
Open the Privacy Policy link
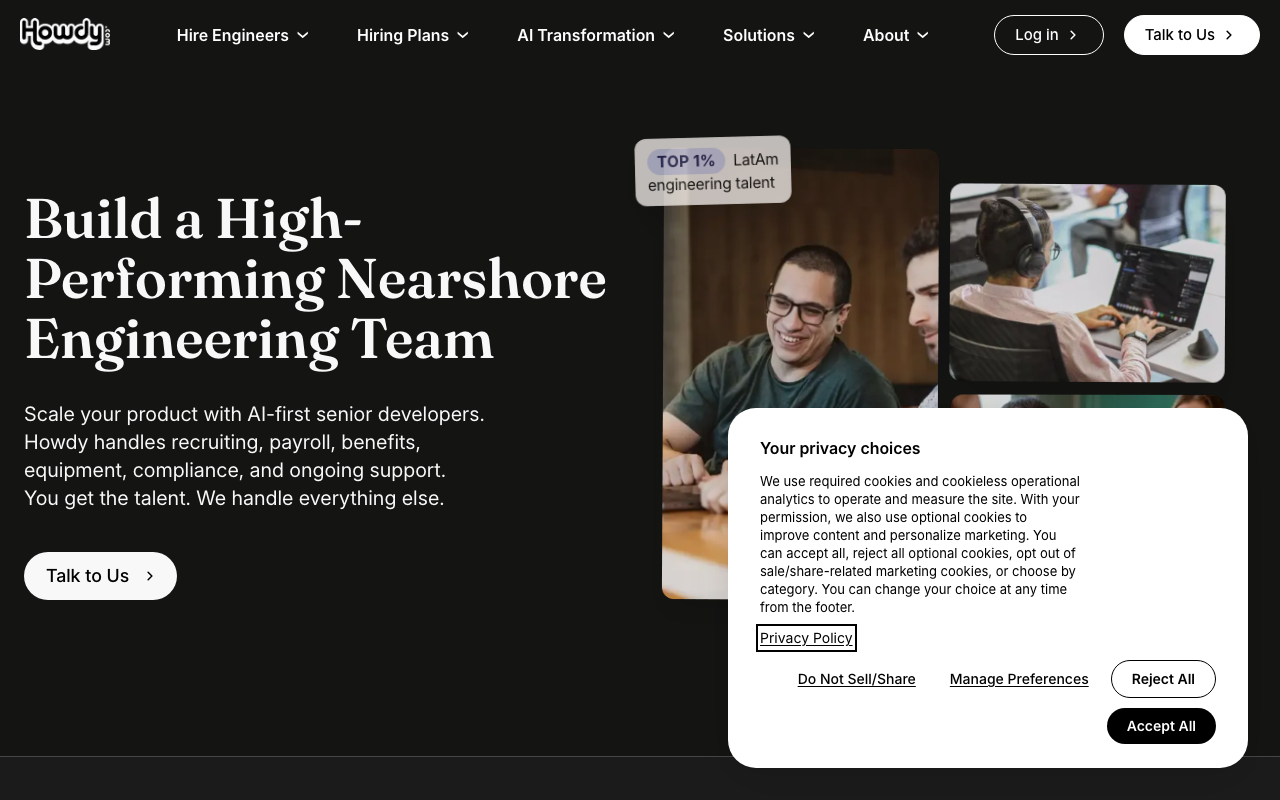pos(806,638)
